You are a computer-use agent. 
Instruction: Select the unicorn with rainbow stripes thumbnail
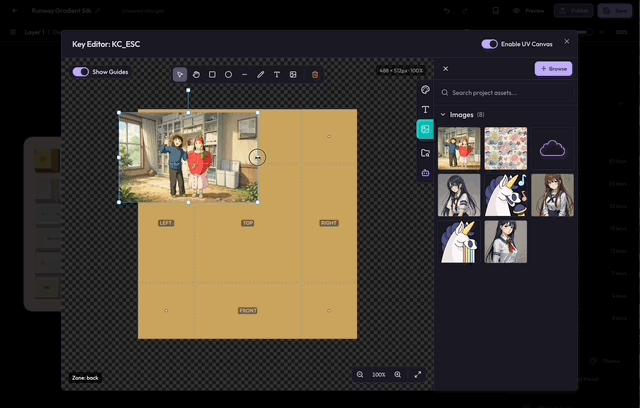tap(459, 242)
